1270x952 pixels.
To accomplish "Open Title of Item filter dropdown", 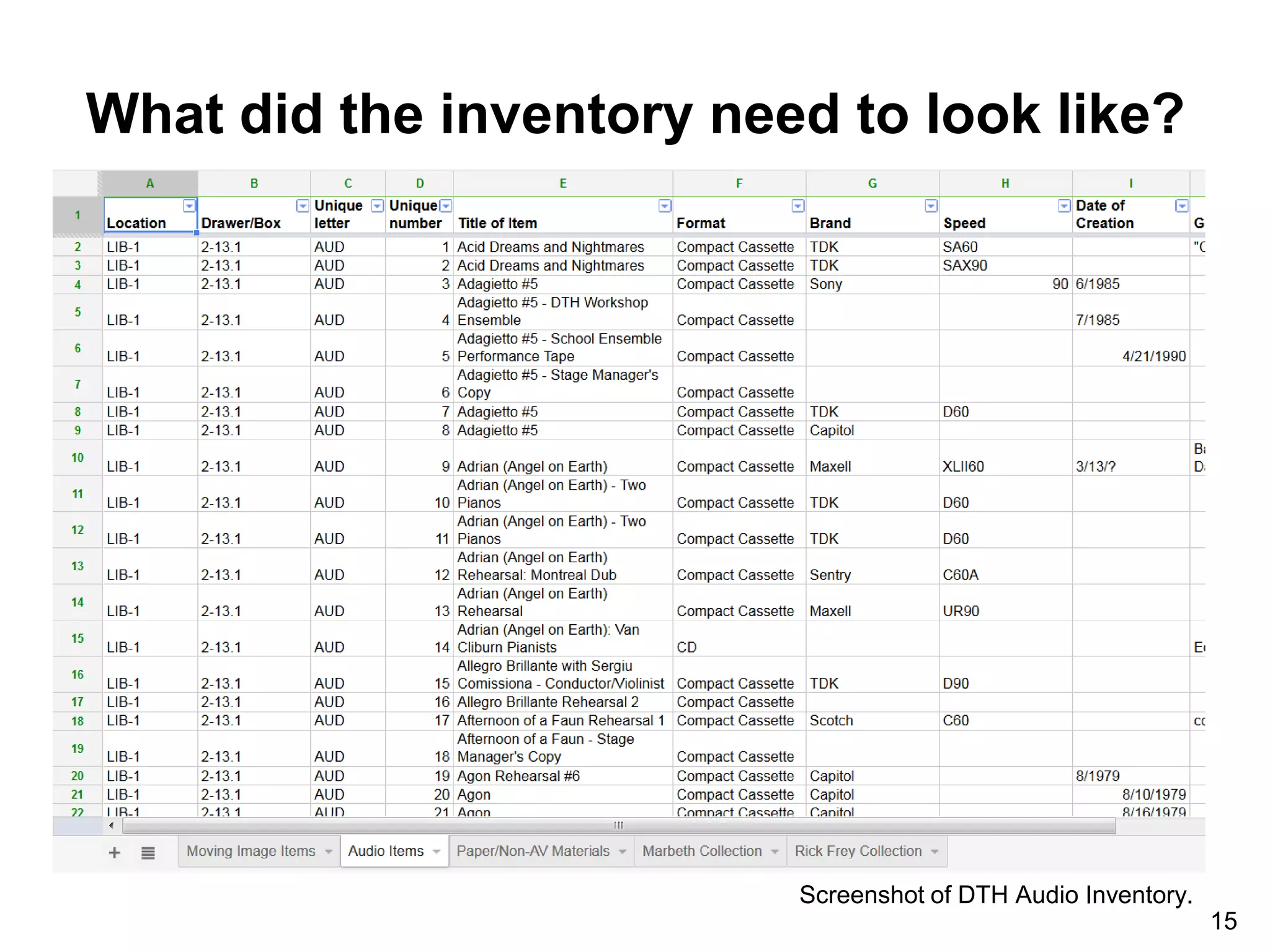I will [665, 206].
